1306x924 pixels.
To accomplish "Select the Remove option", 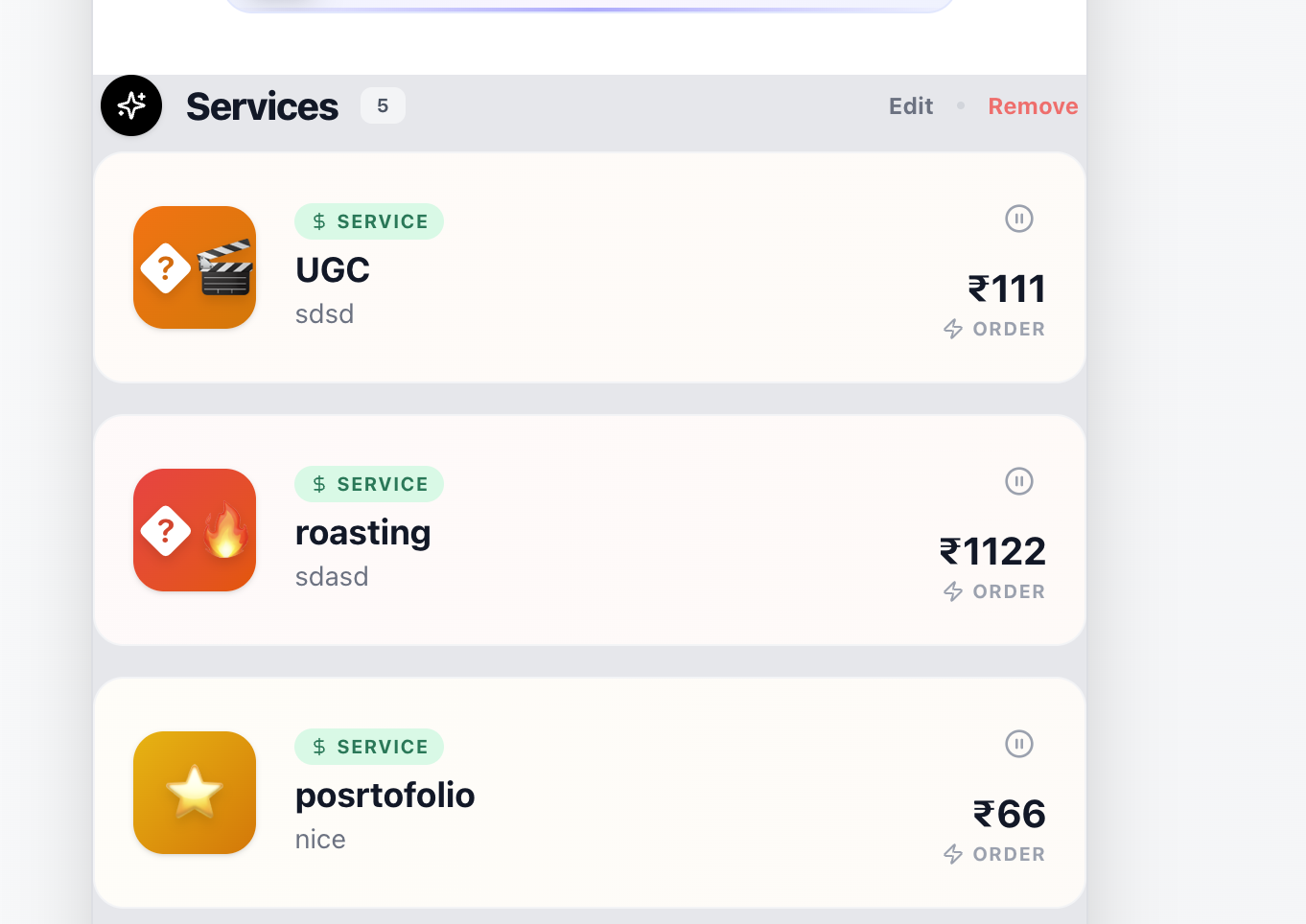I will 1033,105.
